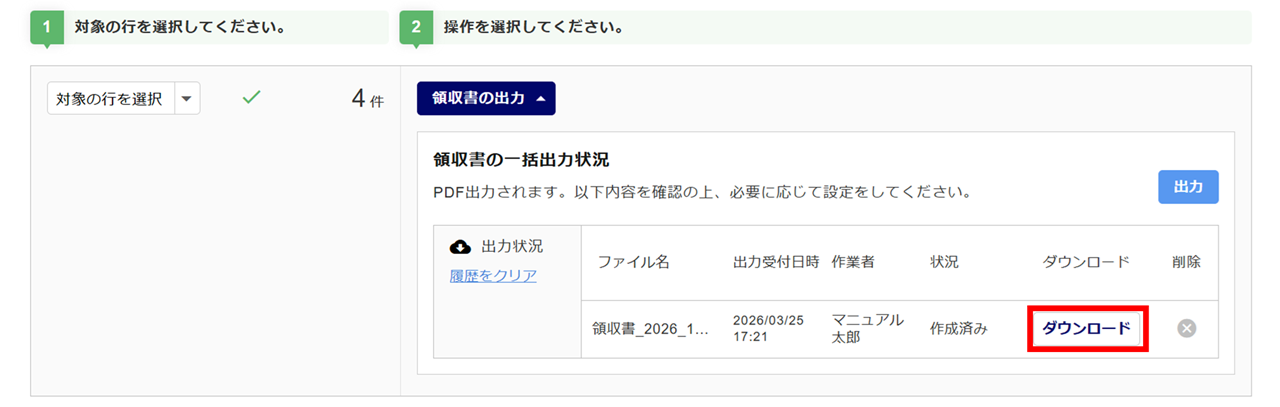1280x407 pixels.
Task: Click the 作業者 column header
Action: (x=853, y=262)
